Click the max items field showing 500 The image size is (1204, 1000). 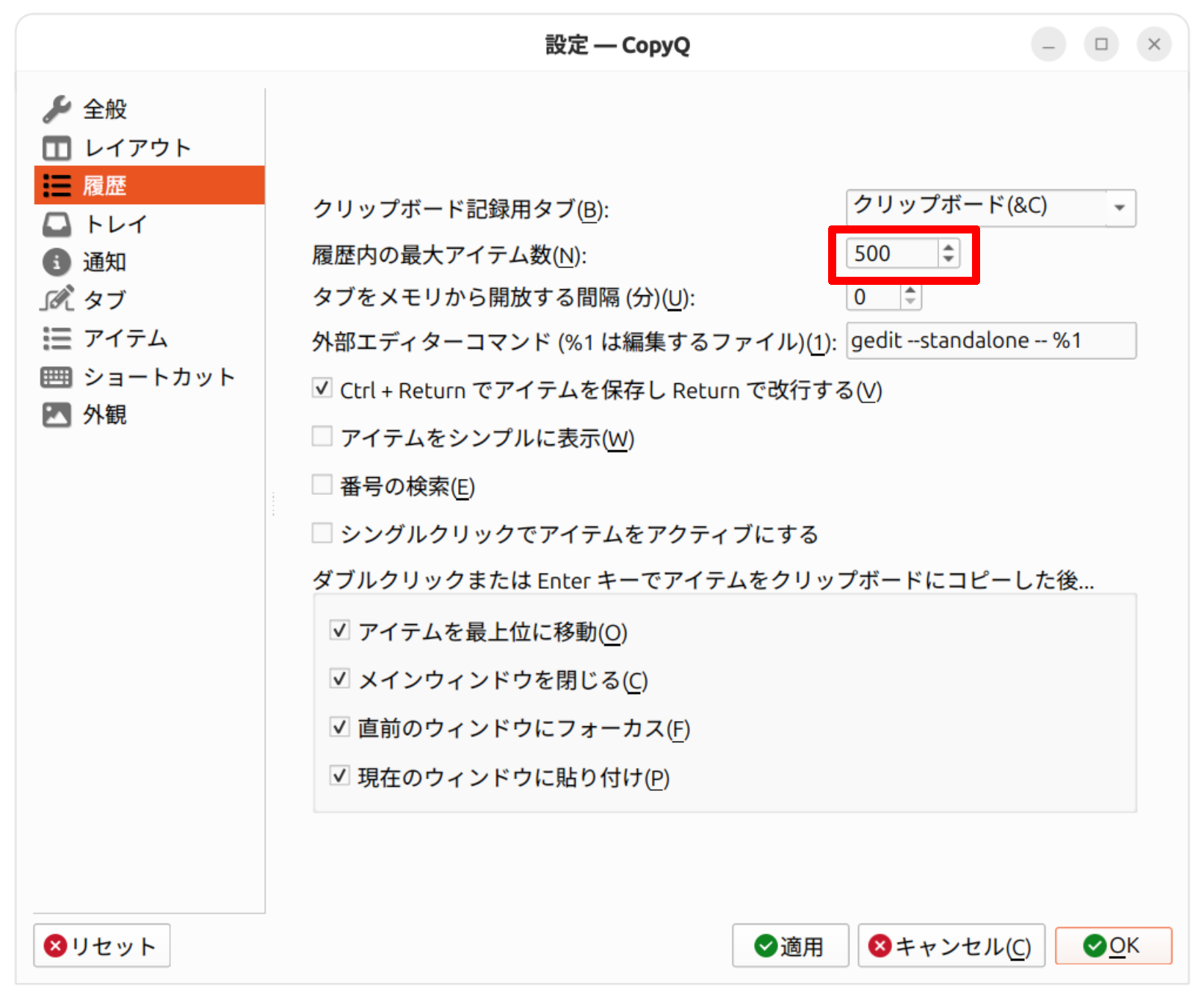(x=892, y=253)
